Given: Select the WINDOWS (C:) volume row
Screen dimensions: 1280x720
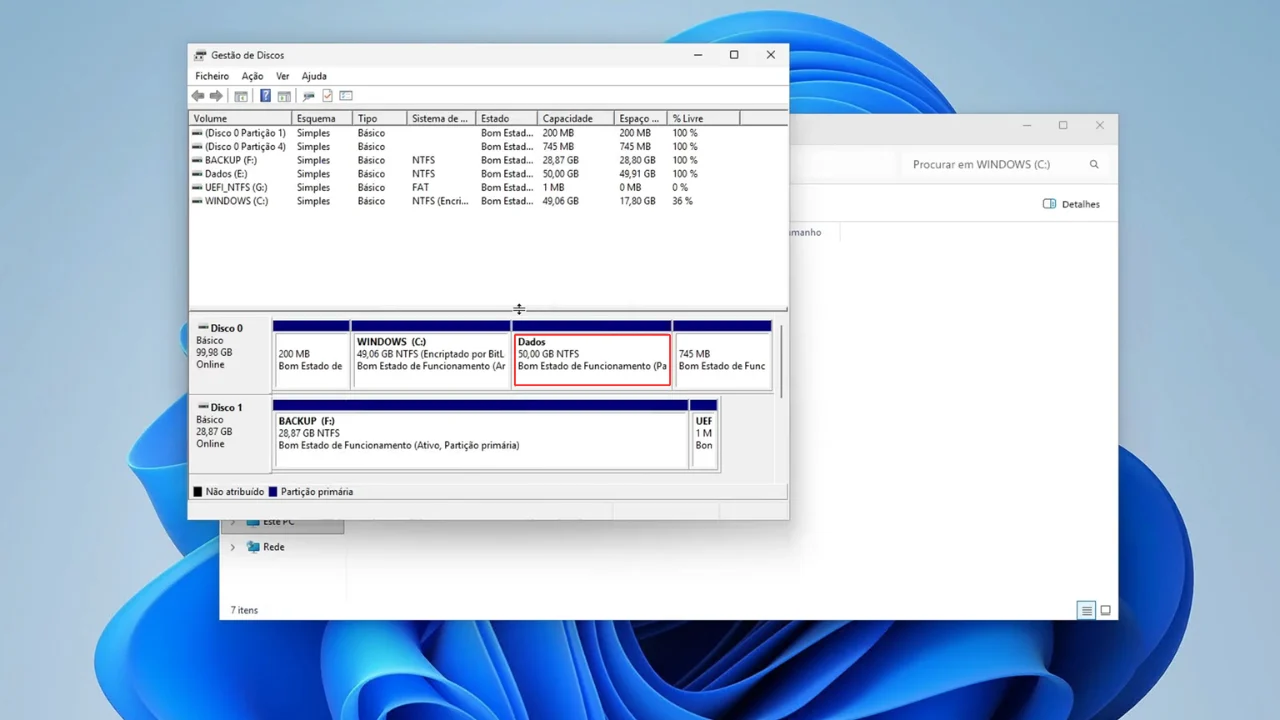Looking at the screenshot, I should 465,201.
